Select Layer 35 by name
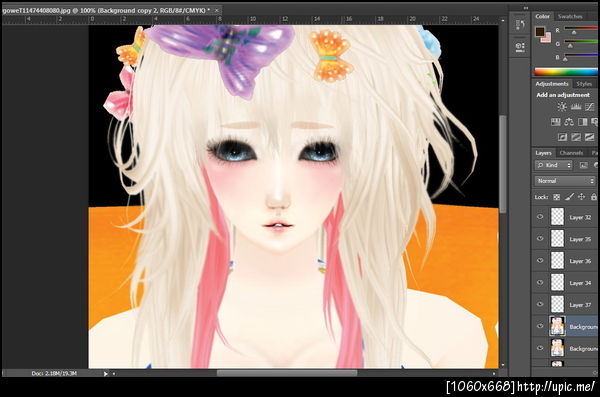Screen dimensions: 600x397 pyautogui.click(x=580, y=239)
